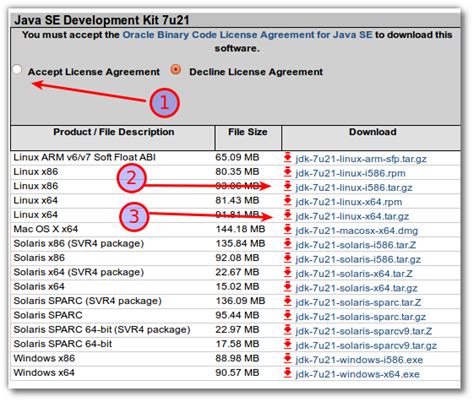Click download arrow icon for solaris-i586.tar.Z

click(x=287, y=244)
